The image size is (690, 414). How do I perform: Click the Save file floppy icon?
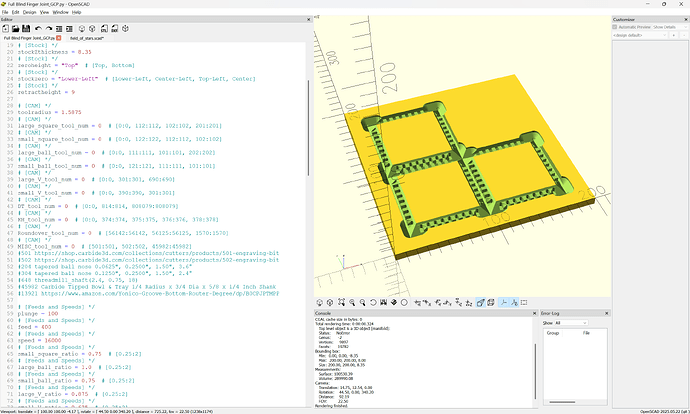pyautogui.click(x=26, y=29)
